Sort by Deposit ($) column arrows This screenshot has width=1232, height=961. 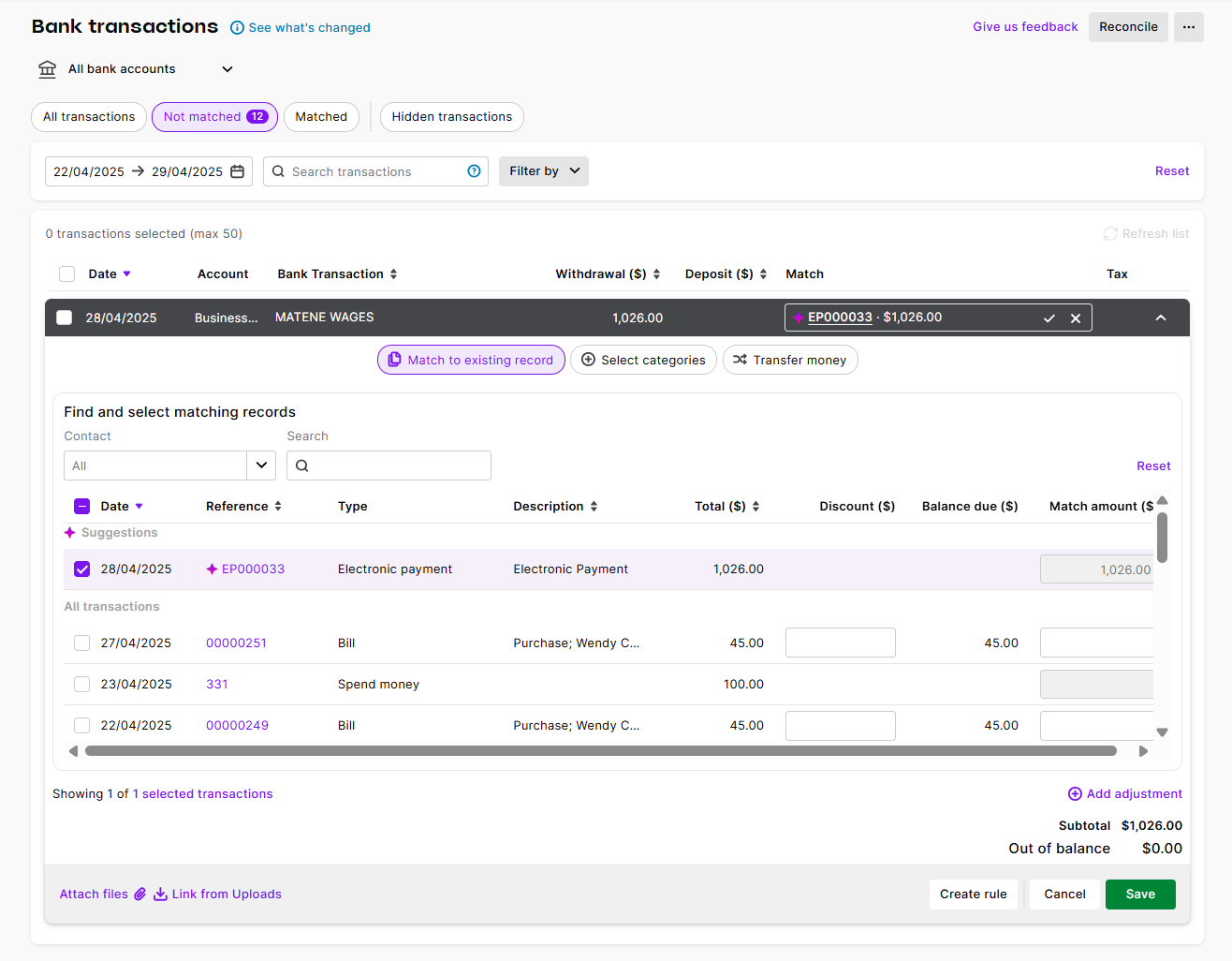764,274
